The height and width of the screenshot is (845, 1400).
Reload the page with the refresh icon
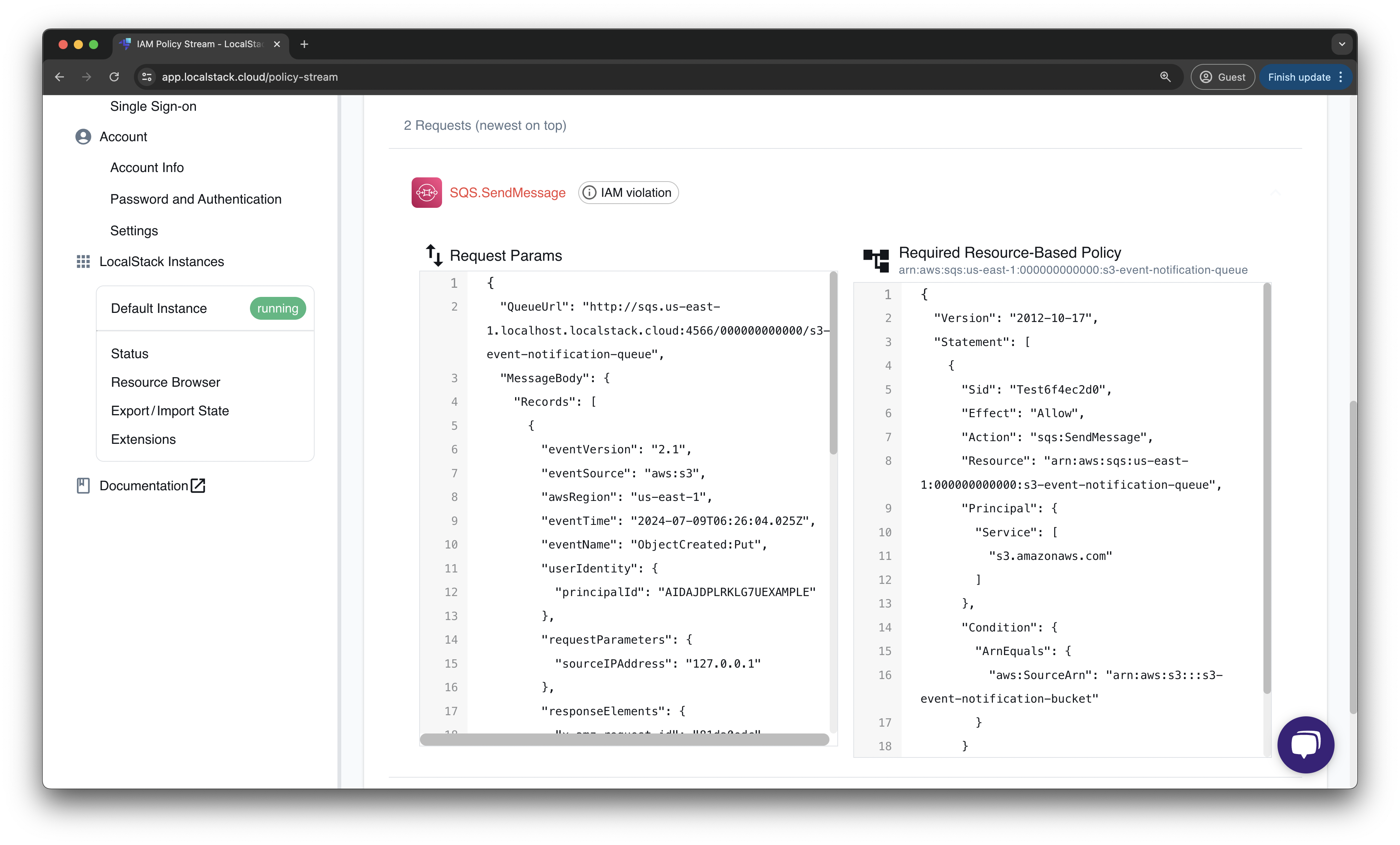[114, 77]
